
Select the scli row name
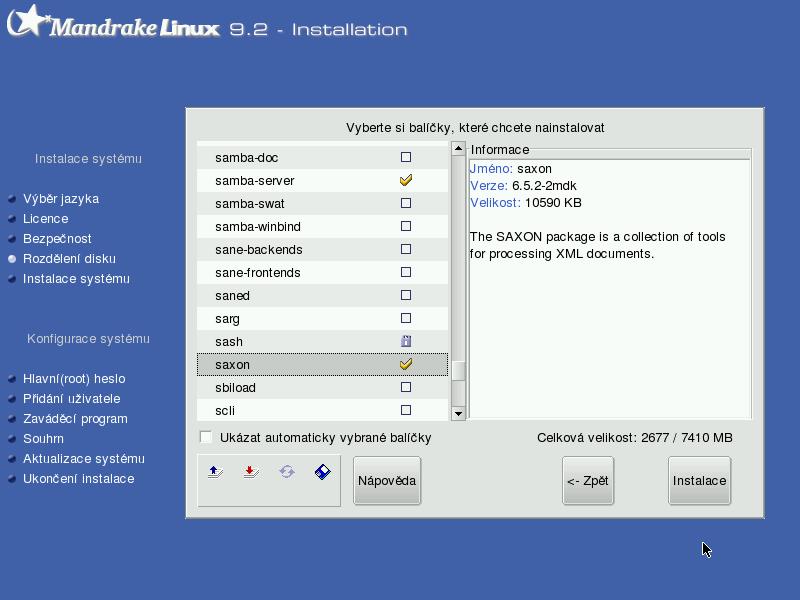click(x=225, y=410)
